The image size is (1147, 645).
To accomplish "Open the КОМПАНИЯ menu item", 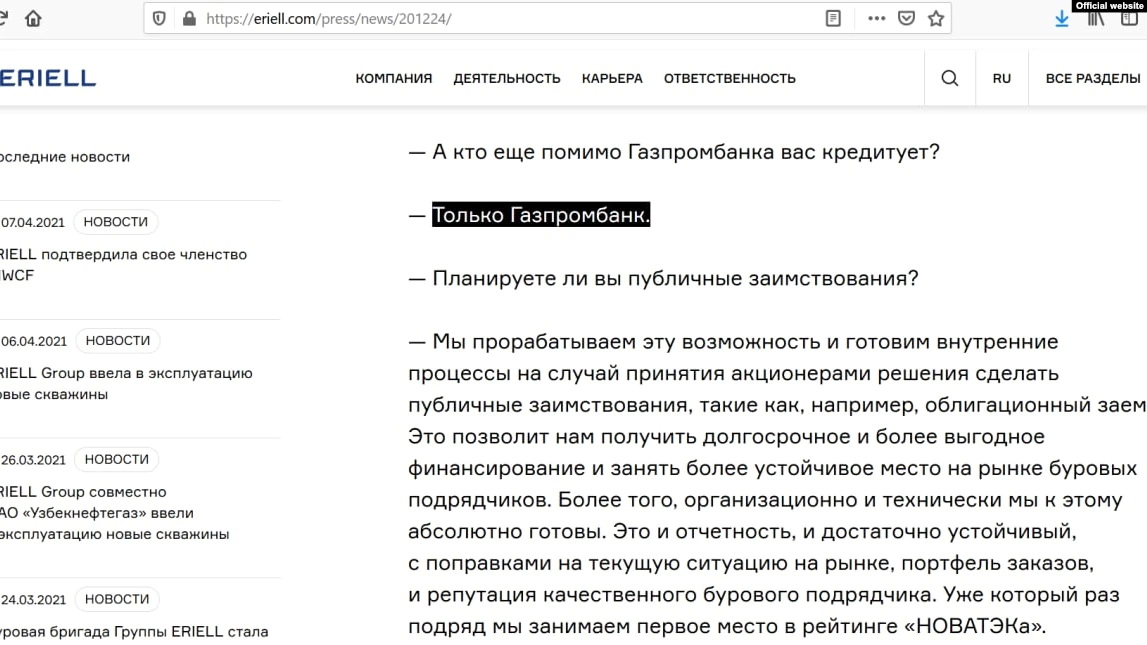I will pos(394,78).
